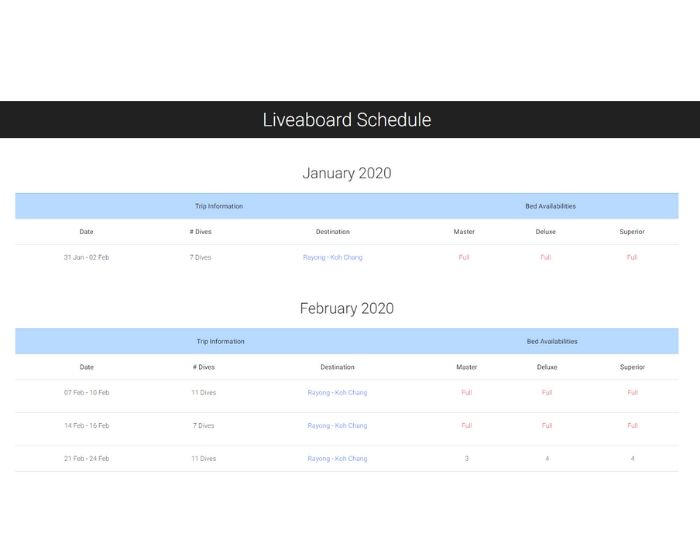This screenshot has width=700, height=560.
Task: Open Rayong - Koh Chang link for 31 Jan trip
Action: pyautogui.click(x=333, y=257)
